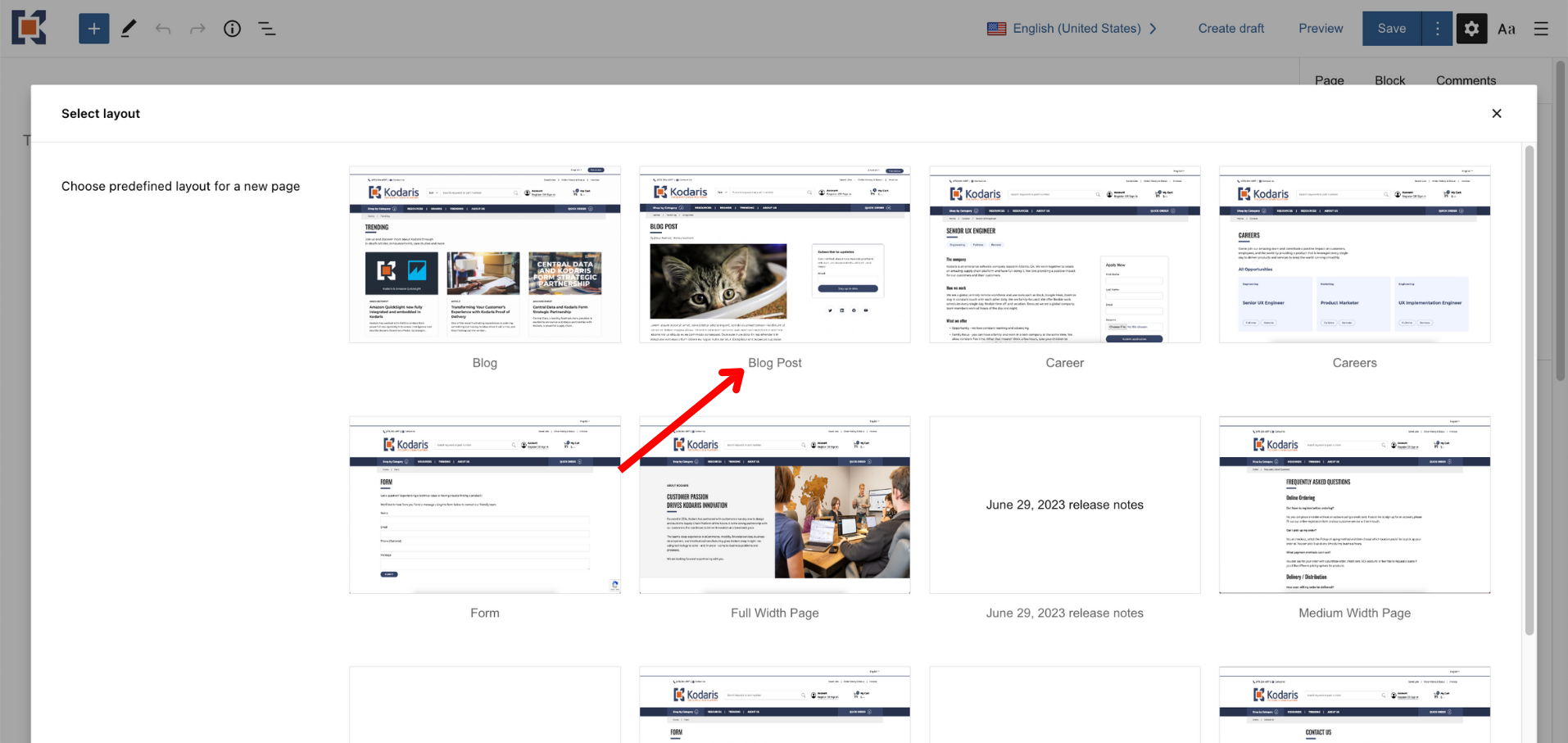Click the Blog Post caption label

[x=775, y=363]
